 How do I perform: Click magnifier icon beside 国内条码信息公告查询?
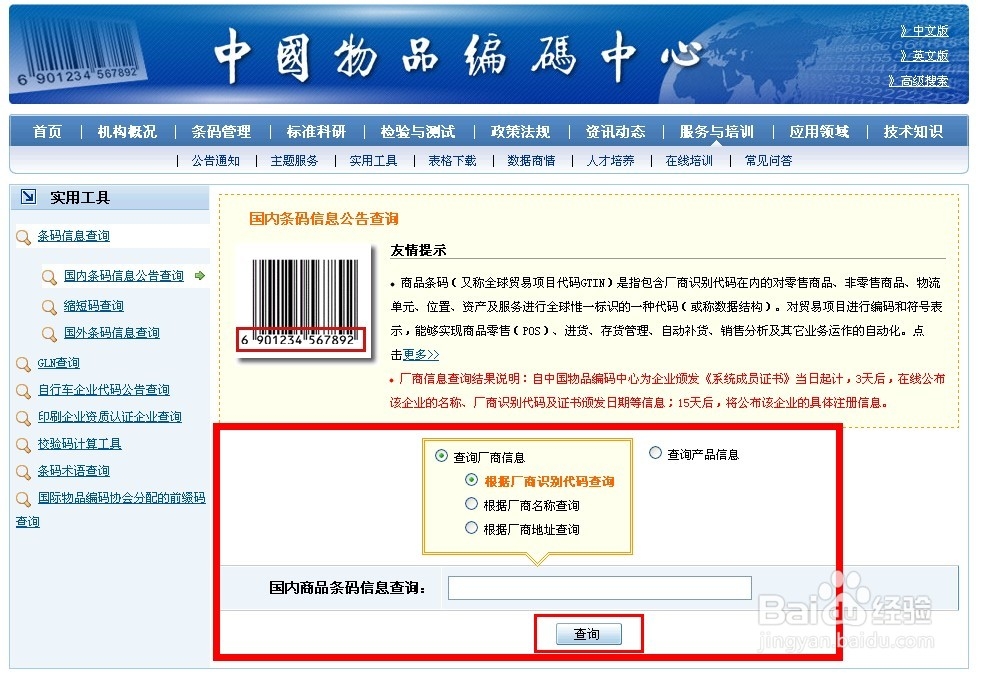point(49,277)
